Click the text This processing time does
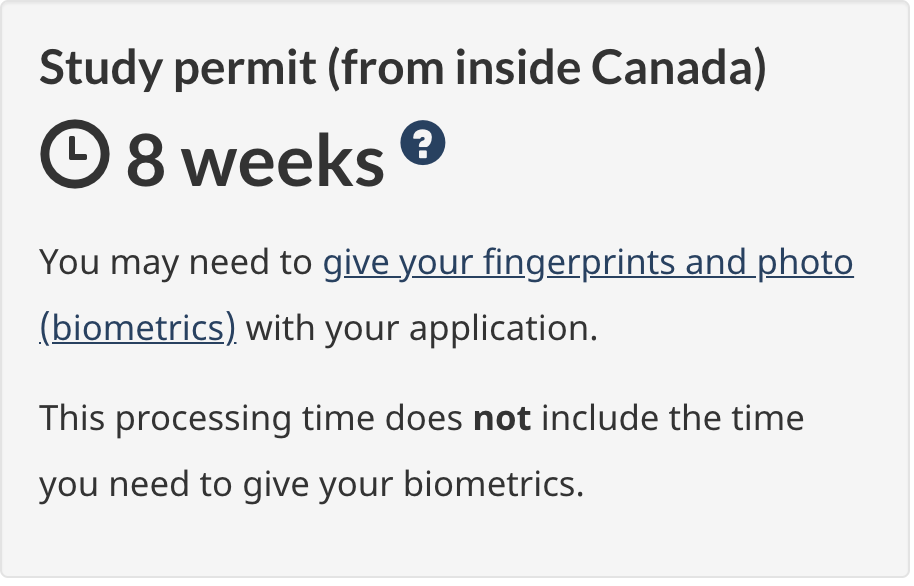The width and height of the screenshot is (914, 586). 251,418
